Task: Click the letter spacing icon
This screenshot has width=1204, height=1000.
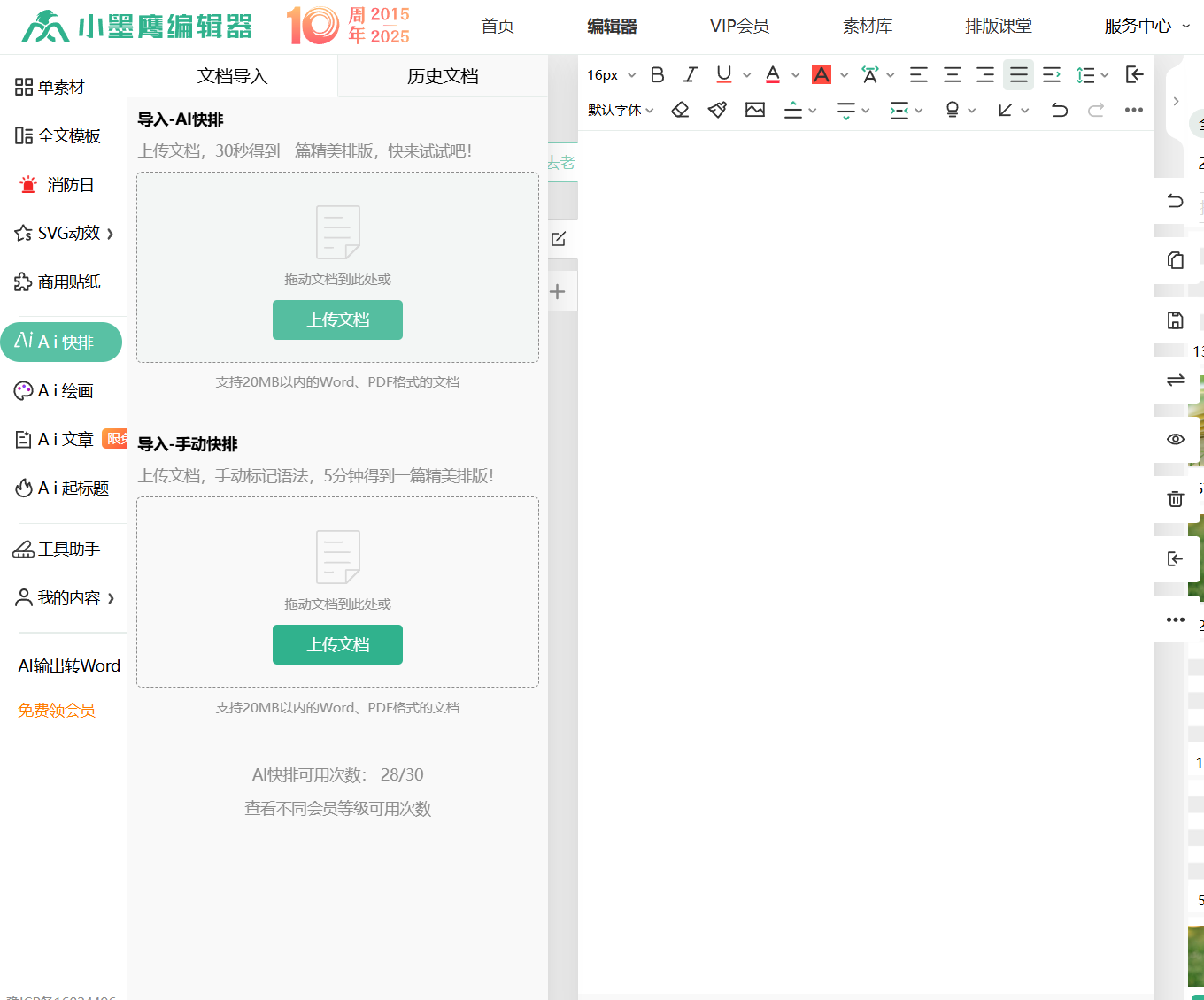Action: [x=870, y=75]
